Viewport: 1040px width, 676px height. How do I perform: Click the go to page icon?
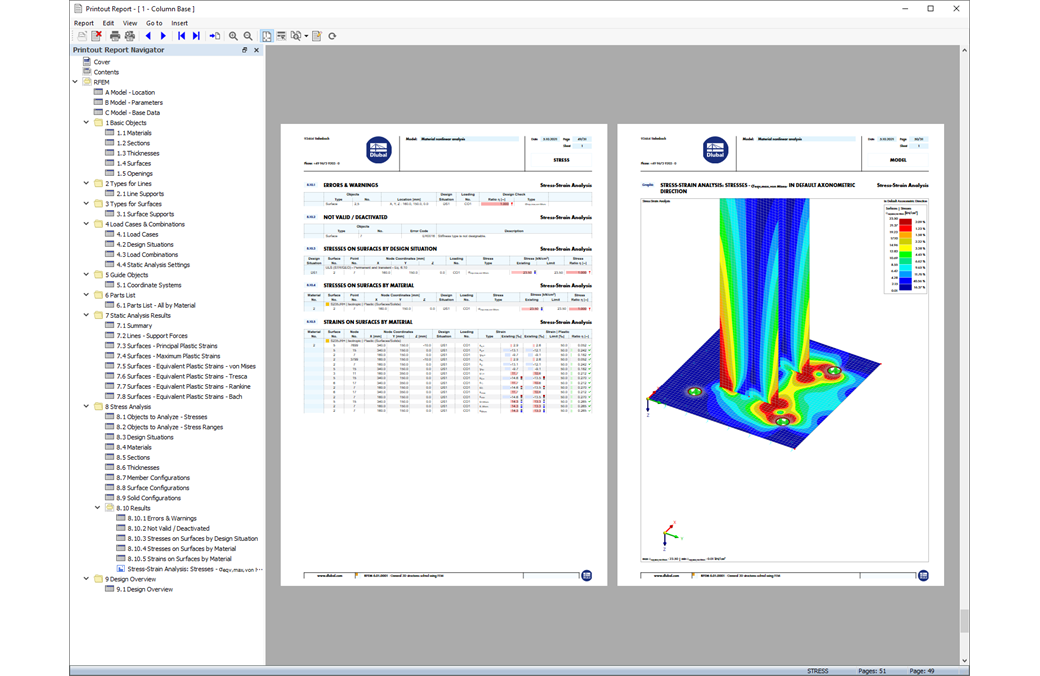[214, 36]
